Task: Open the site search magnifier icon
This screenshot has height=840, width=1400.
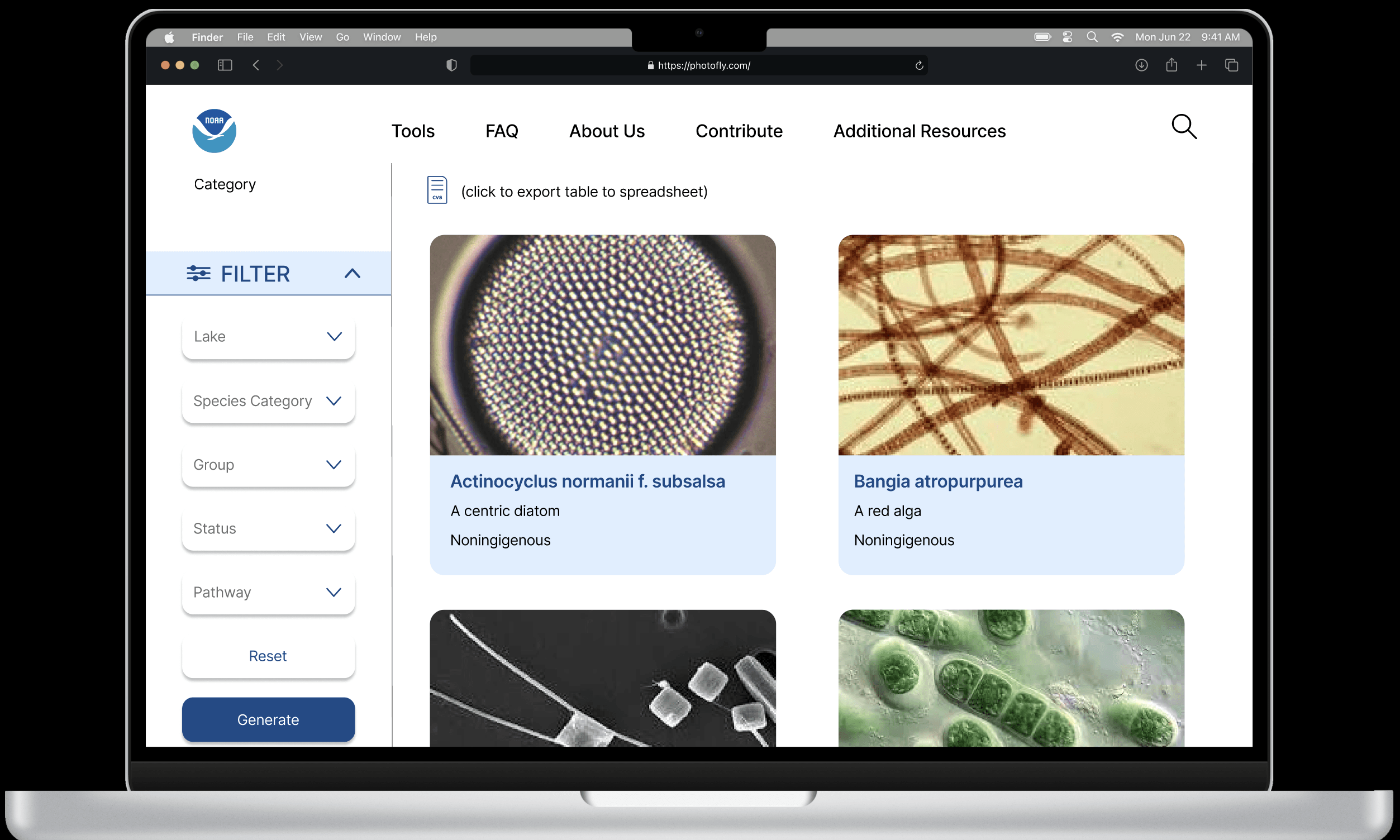Action: pos(1183,127)
